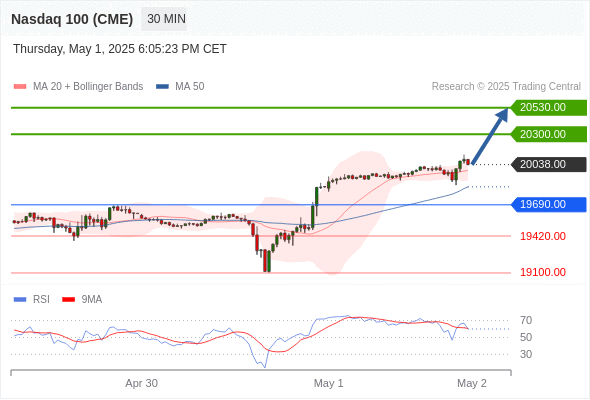590x400 pixels.
Task: Click the 19100.00 red support value
Action: pos(543,272)
